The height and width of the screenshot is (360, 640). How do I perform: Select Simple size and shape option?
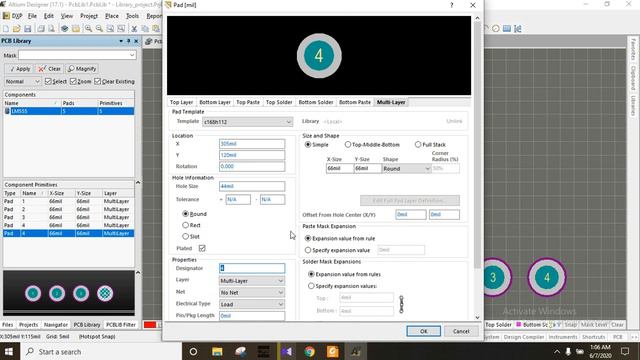308,144
